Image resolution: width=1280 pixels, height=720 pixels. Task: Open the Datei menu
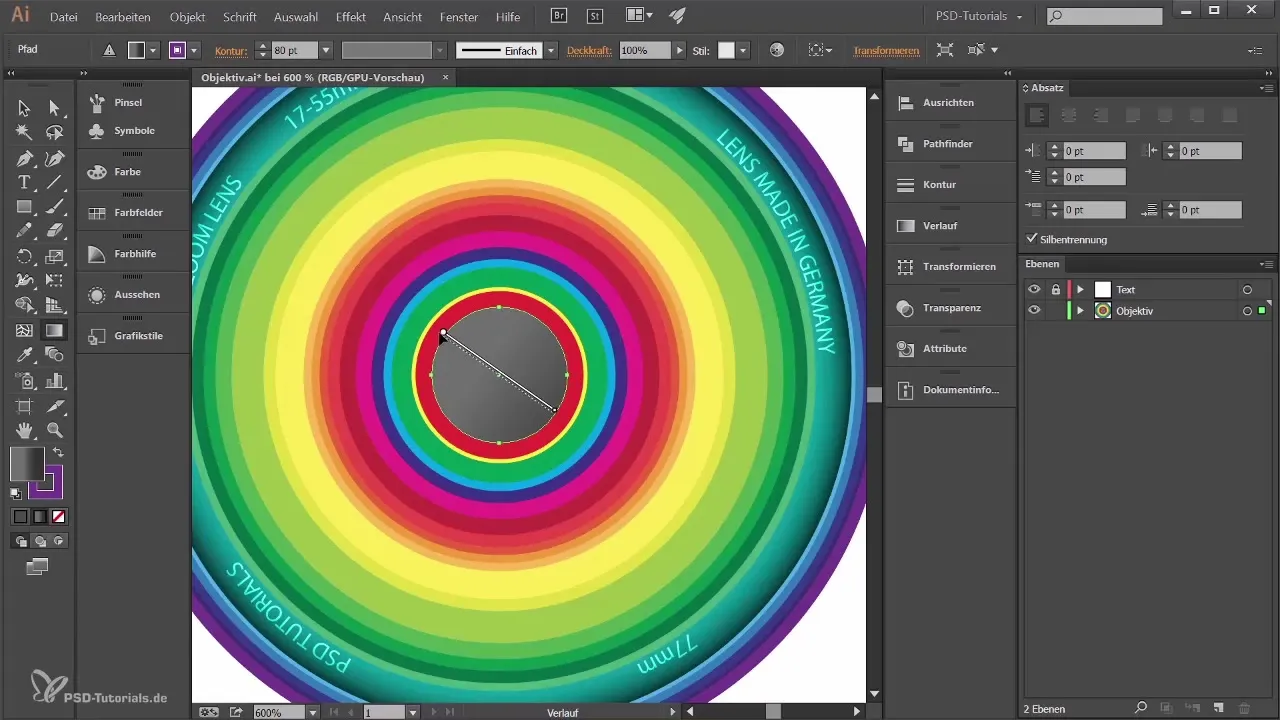click(63, 17)
